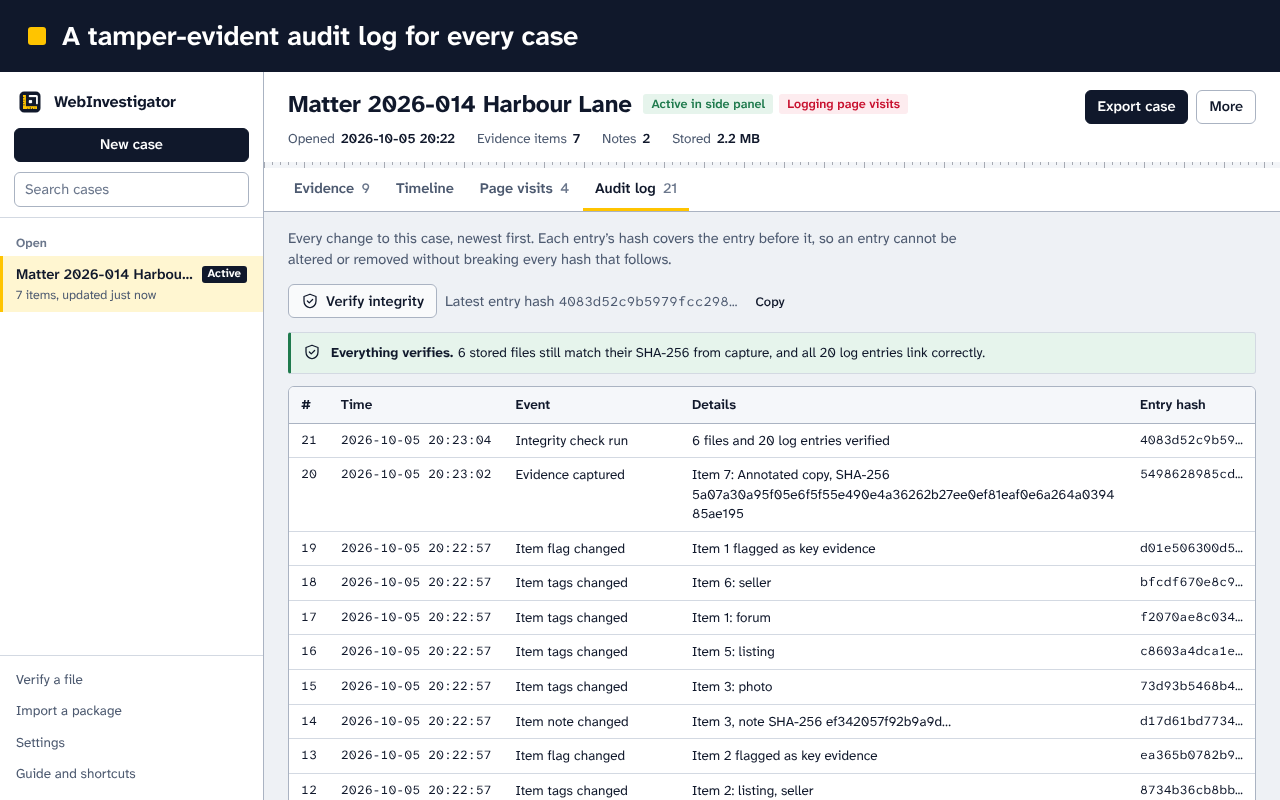
Task: Open Matter 2026-014 Harbour case in sidebar
Action: click(131, 284)
